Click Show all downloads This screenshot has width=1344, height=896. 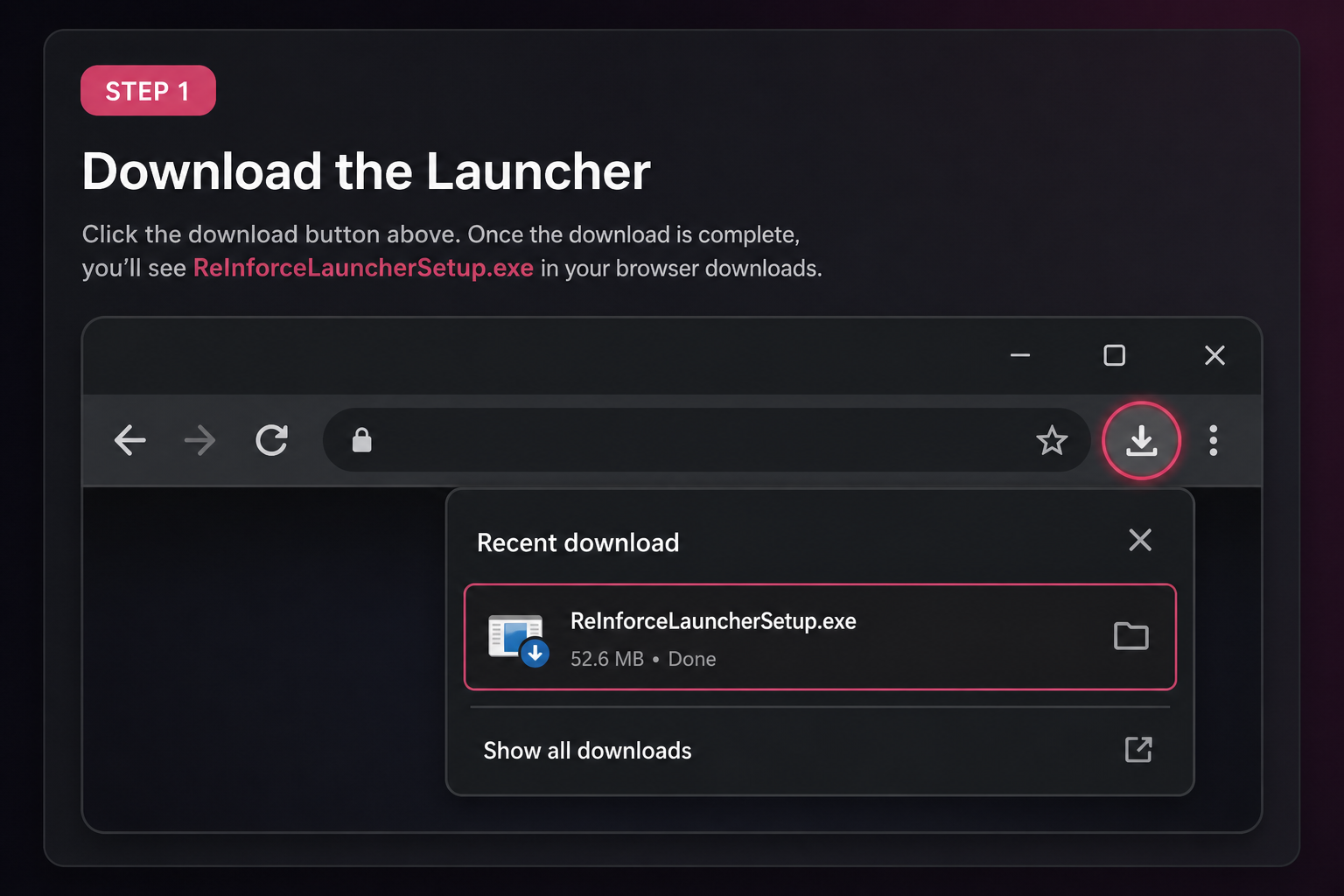(x=587, y=751)
